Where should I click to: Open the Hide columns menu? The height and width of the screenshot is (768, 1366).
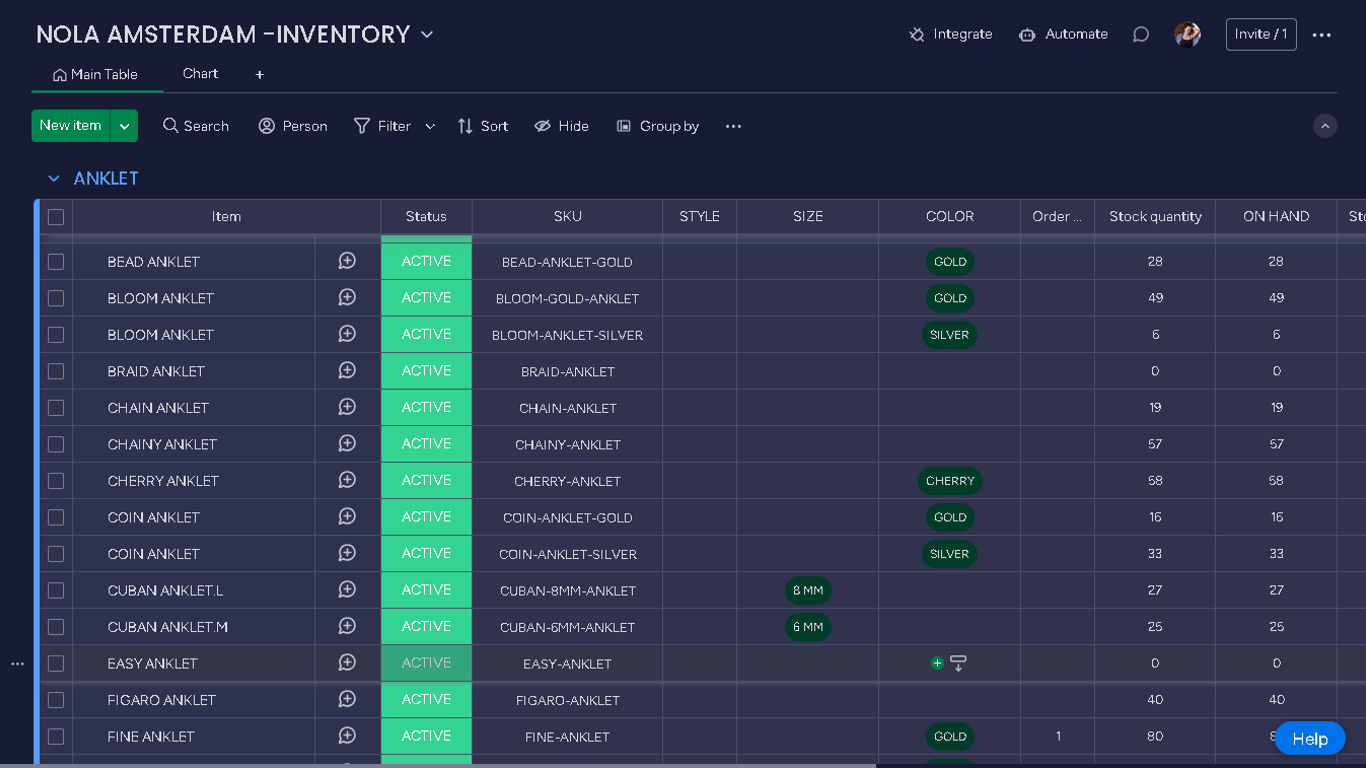pyautogui.click(x=561, y=126)
